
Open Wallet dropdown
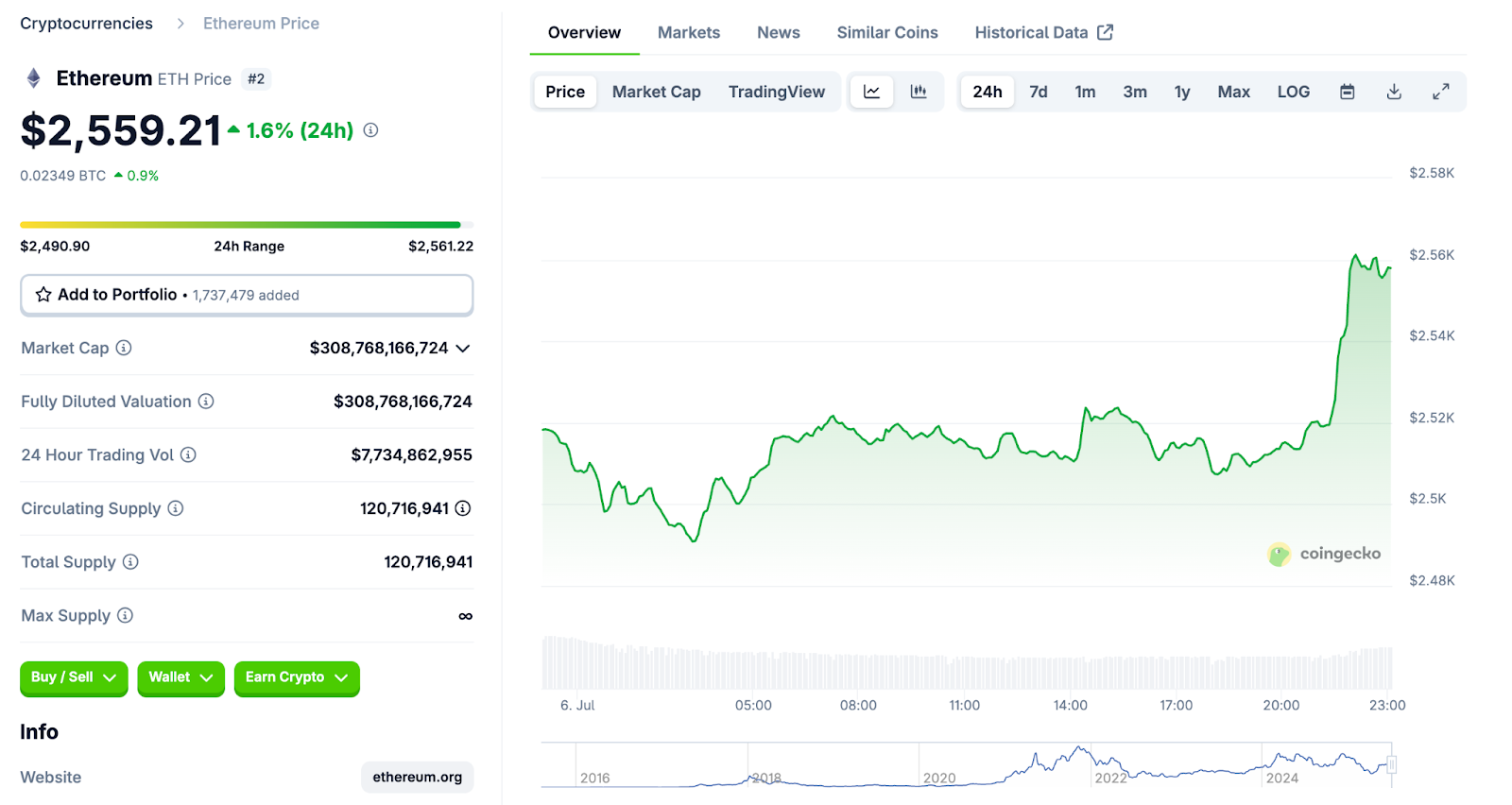pyautogui.click(x=180, y=677)
